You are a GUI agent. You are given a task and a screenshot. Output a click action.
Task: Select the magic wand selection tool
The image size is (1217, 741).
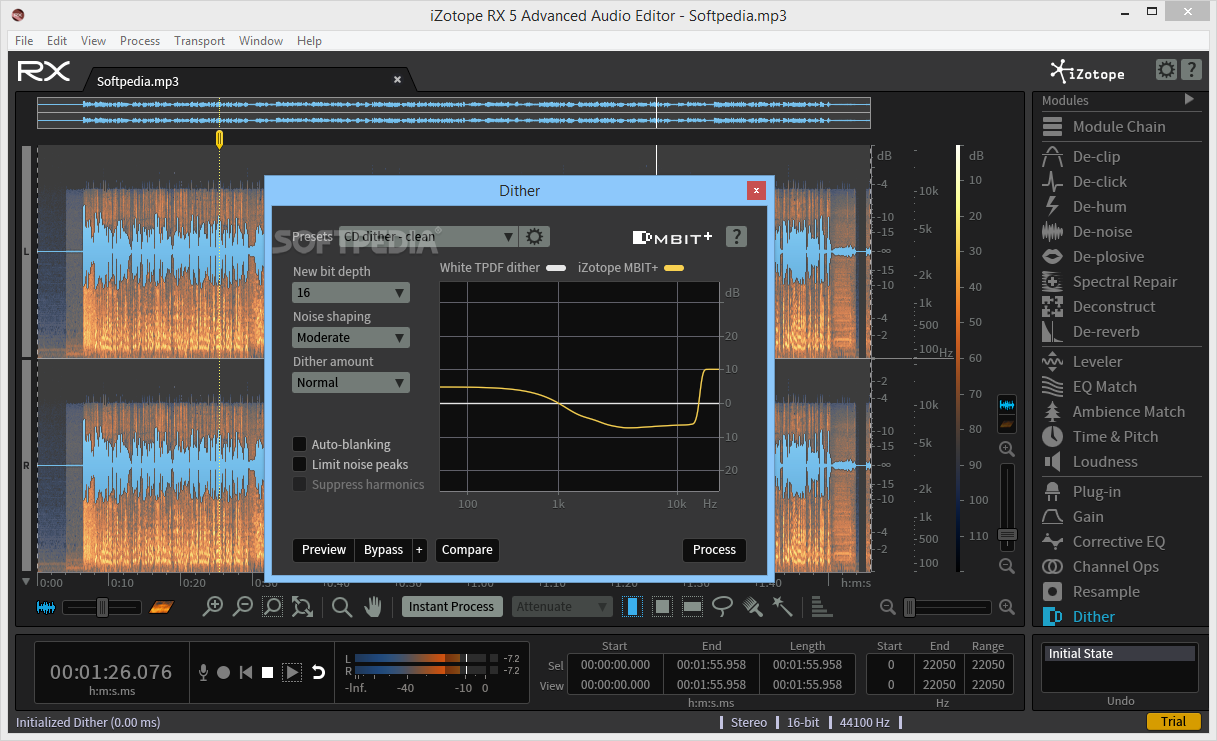pos(782,606)
